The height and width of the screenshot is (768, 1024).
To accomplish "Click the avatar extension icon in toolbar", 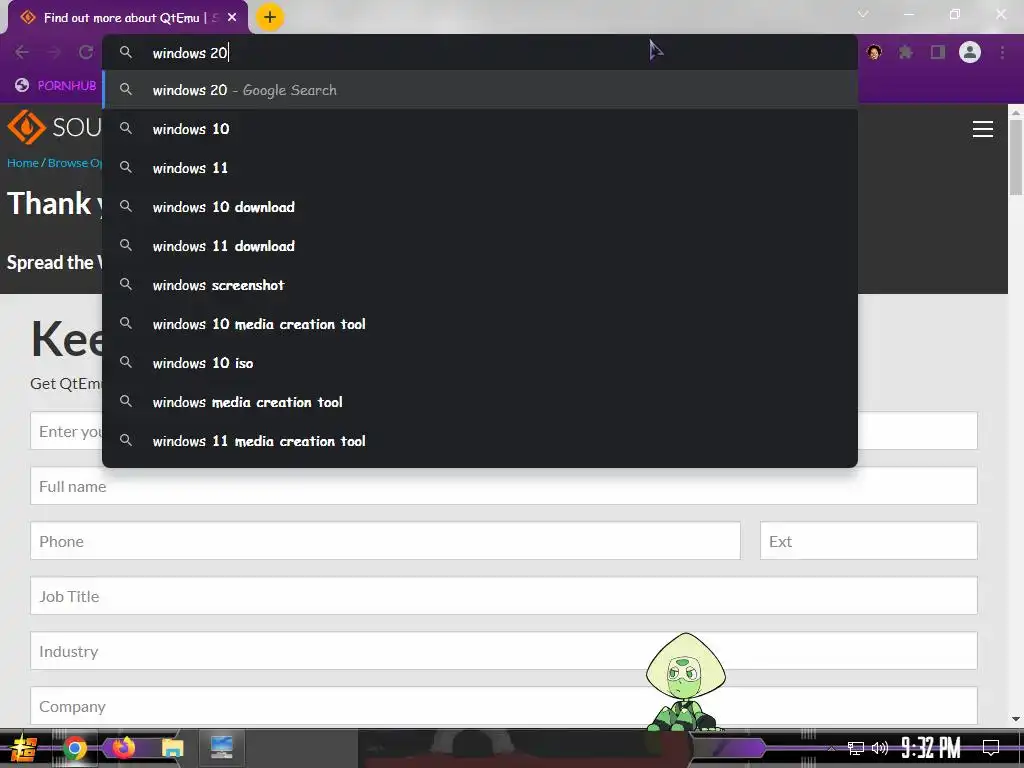I will point(874,52).
